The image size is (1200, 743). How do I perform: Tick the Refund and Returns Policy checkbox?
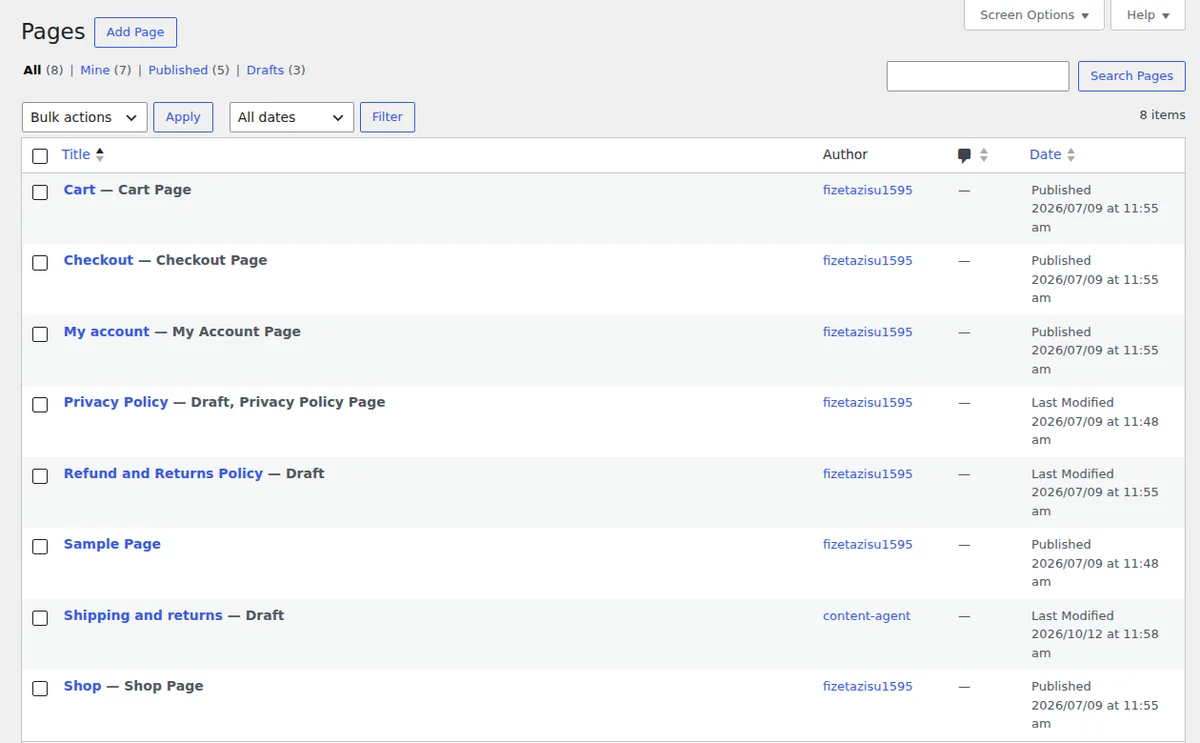(x=40, y=476)
